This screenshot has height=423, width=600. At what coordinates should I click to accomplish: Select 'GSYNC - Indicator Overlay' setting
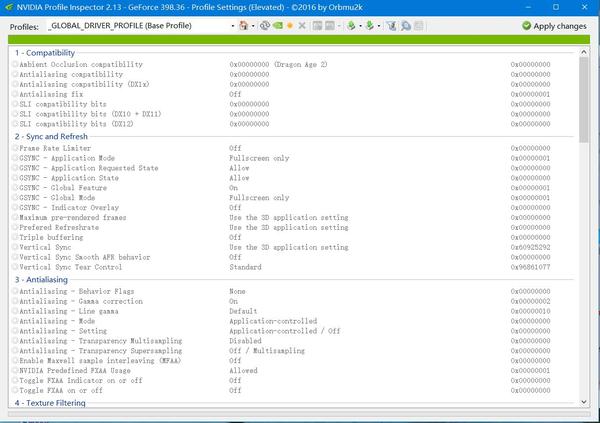click(293, 207)
